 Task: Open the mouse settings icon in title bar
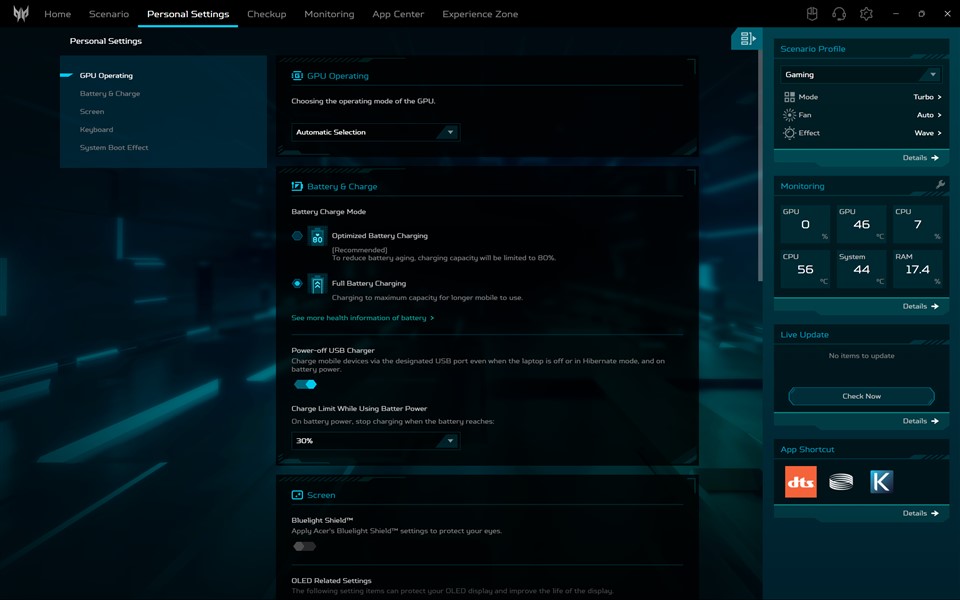click(813, 14)
